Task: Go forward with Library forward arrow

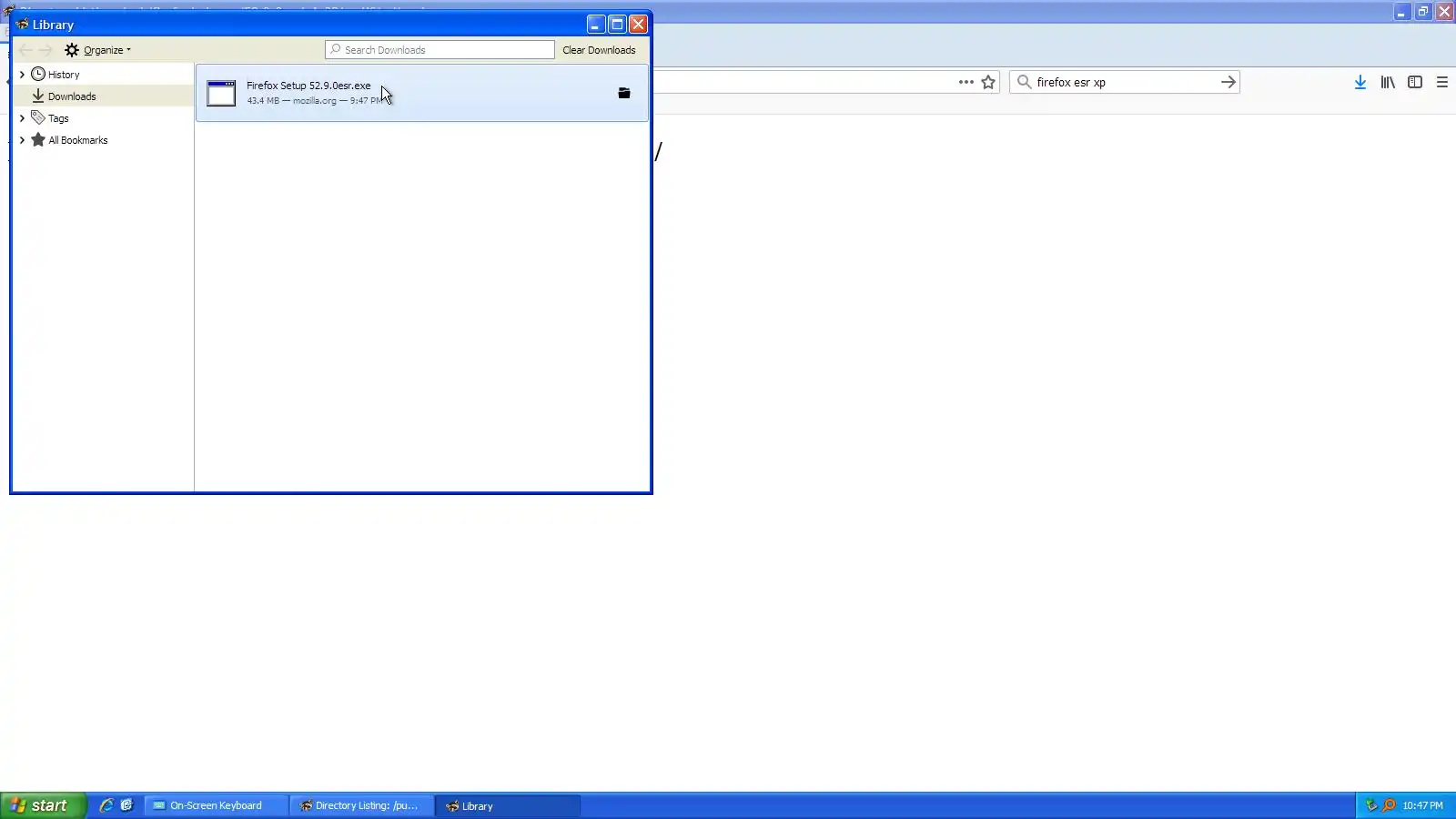Action: [x=45, y=50]
